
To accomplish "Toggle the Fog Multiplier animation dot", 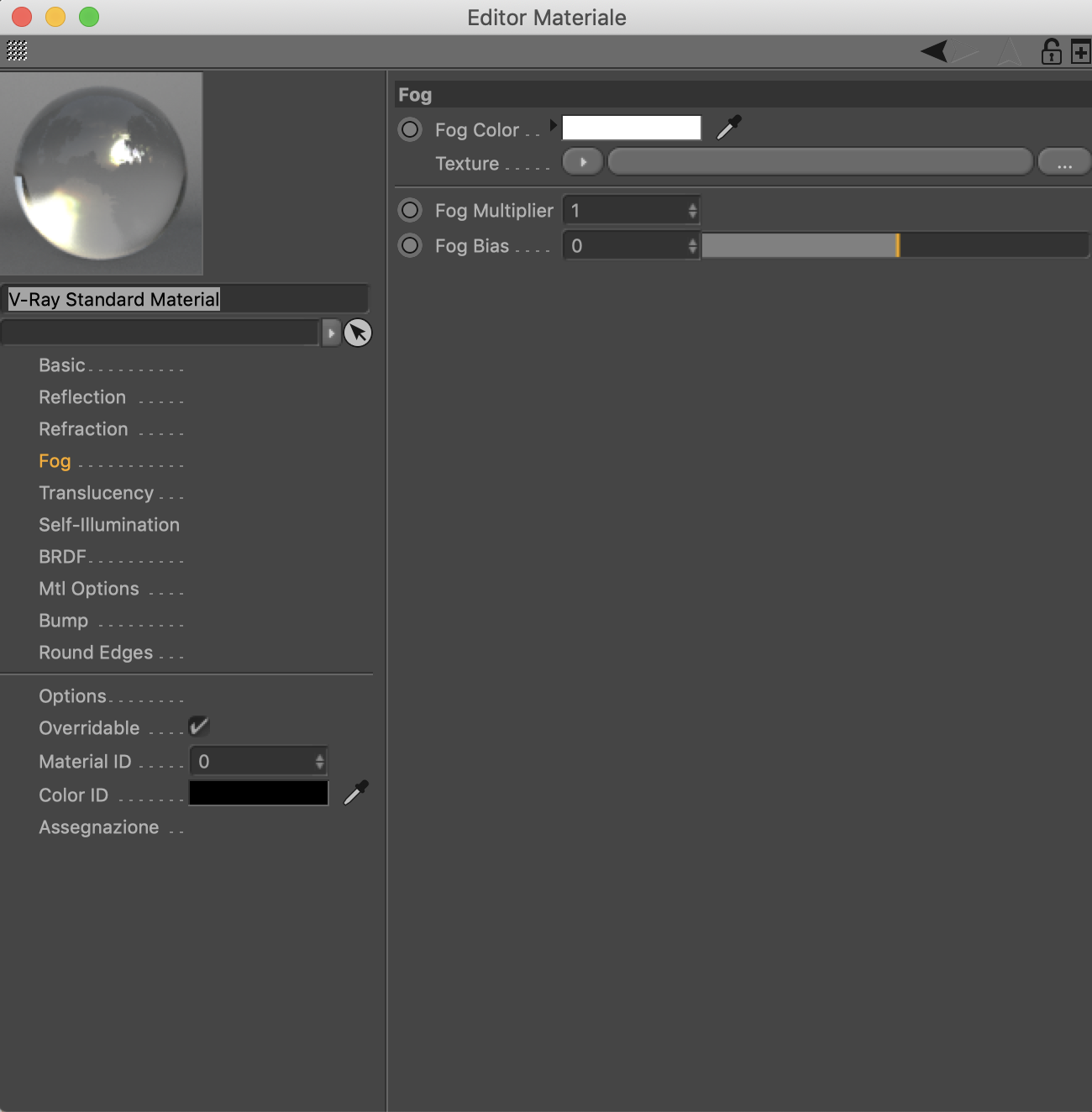I will 410,210.
